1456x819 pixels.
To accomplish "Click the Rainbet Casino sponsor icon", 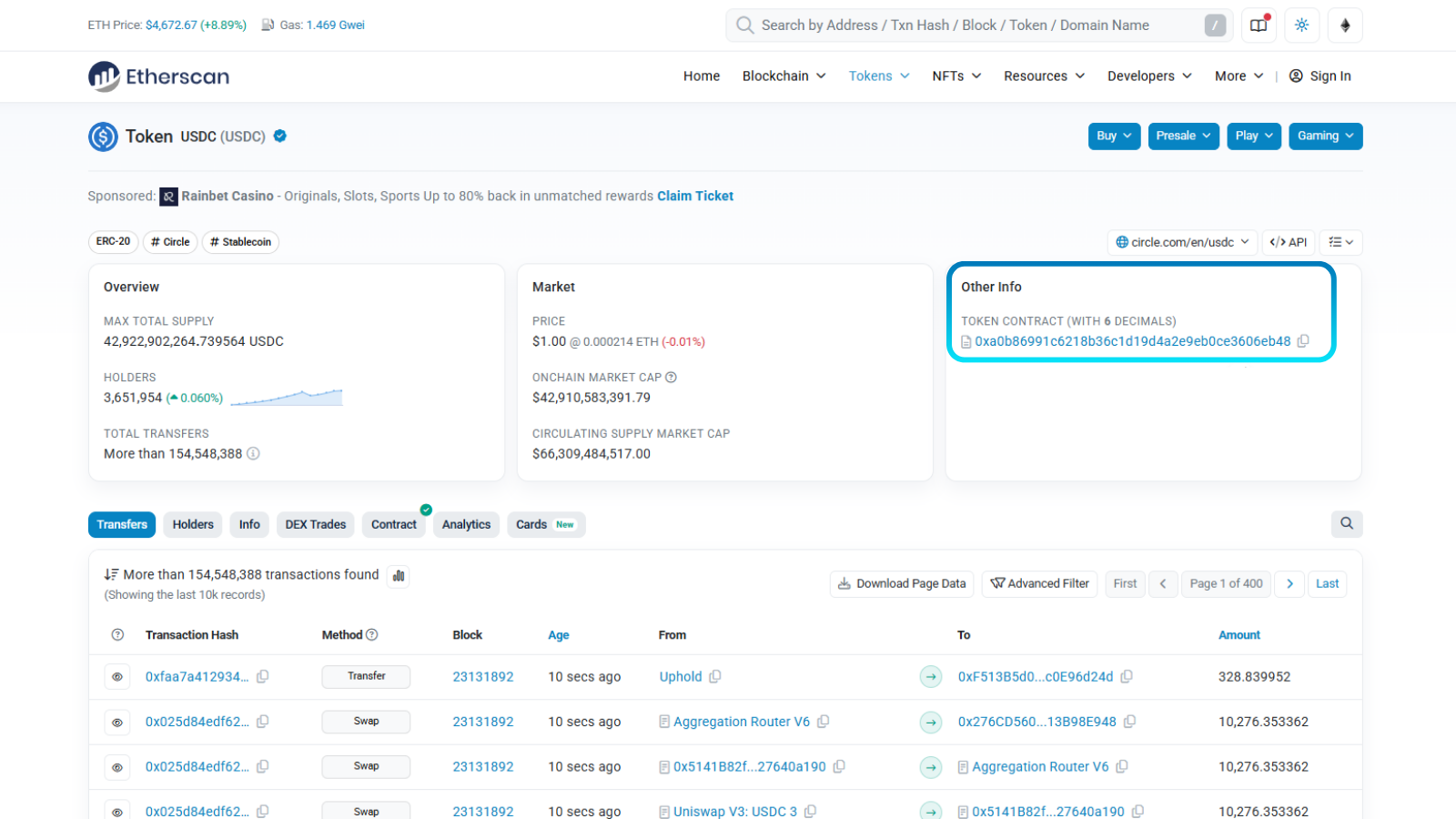I will click(168, 197).
